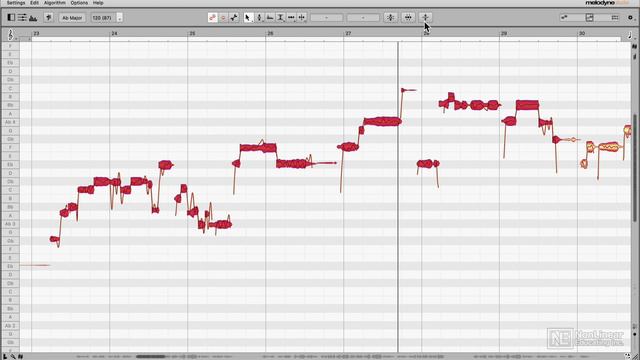640x360 pixels.
Task: Click the Ab 2 pitch ruler label
Action: 10,326
